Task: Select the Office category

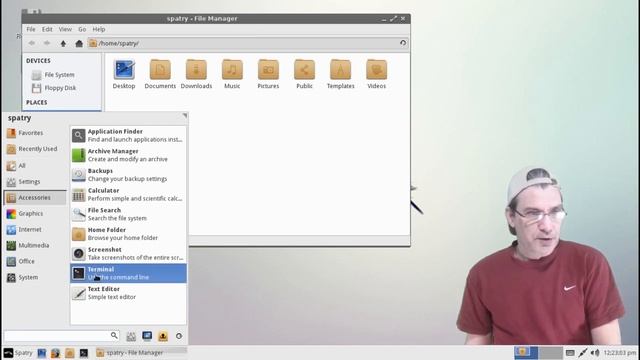Action: click(x=35, y=261)
